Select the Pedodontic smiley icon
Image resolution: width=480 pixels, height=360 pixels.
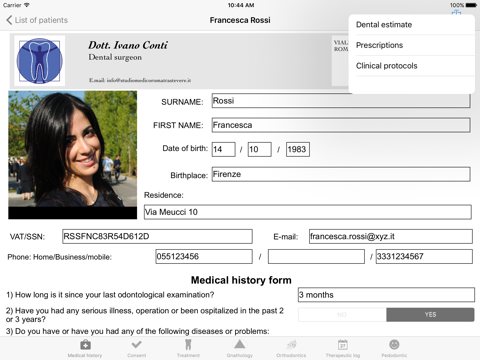(x=394, y=345)
